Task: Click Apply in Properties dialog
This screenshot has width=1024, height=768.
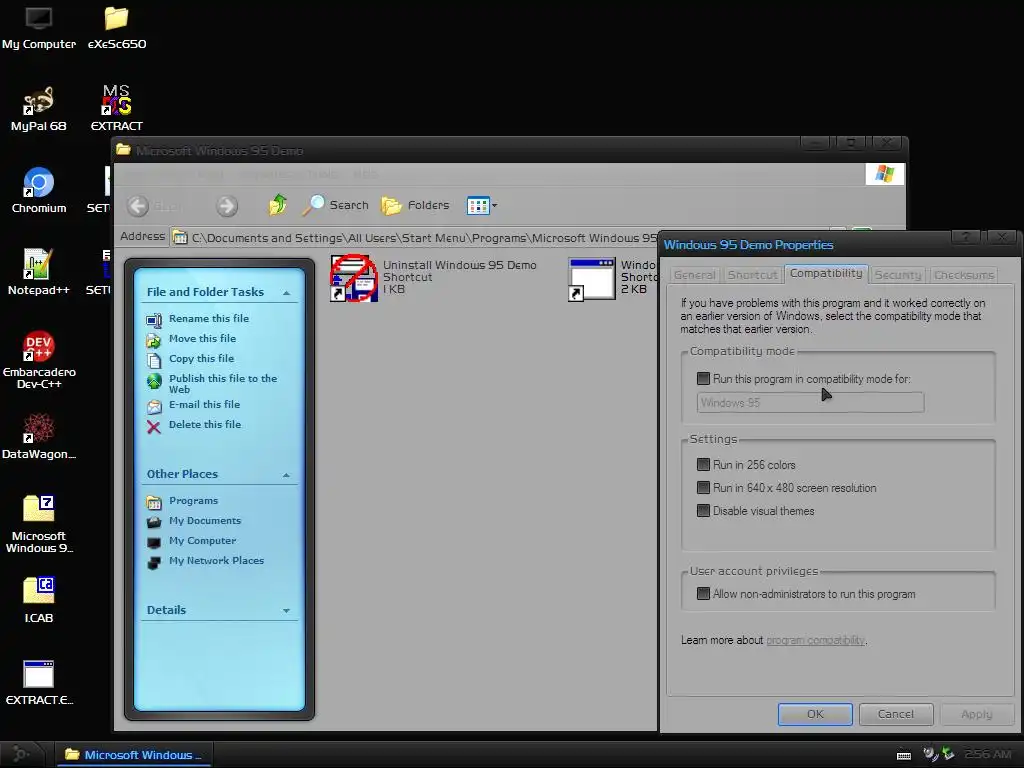Action: coord(977,714)
